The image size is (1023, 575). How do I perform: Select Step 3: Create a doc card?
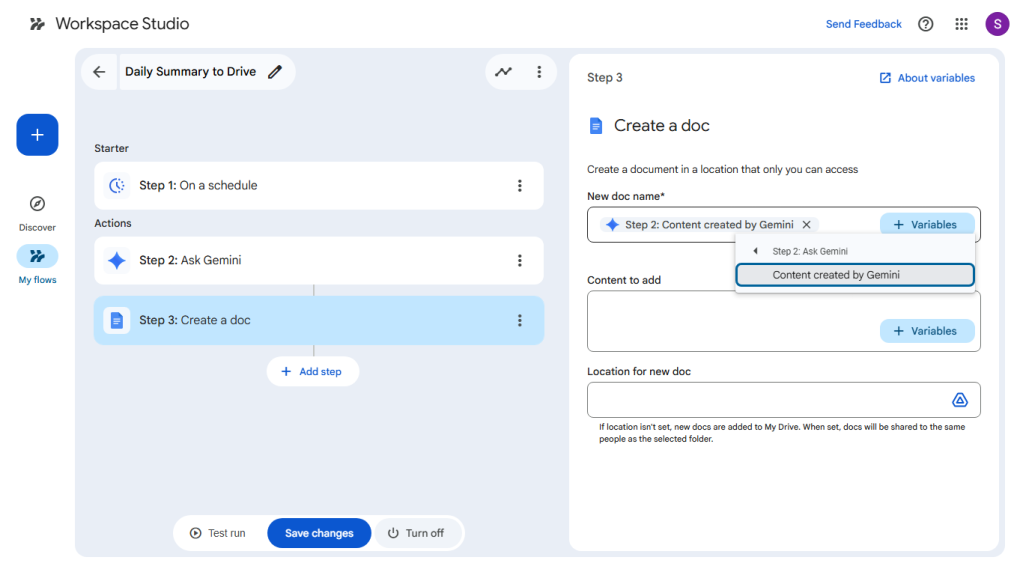[318, 320]
